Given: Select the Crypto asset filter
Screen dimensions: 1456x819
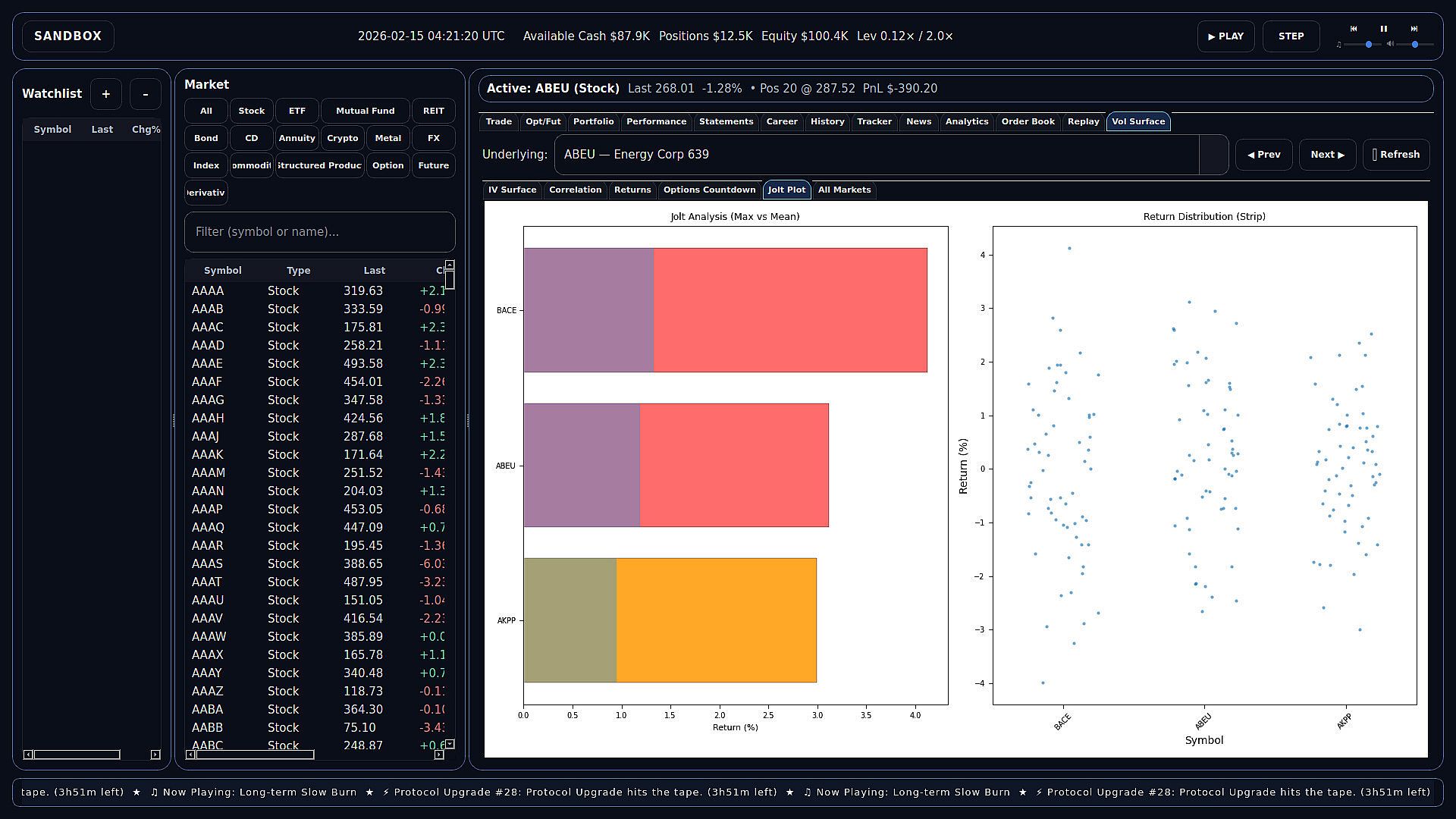Looking at the screenshot, I should [342, 138].
